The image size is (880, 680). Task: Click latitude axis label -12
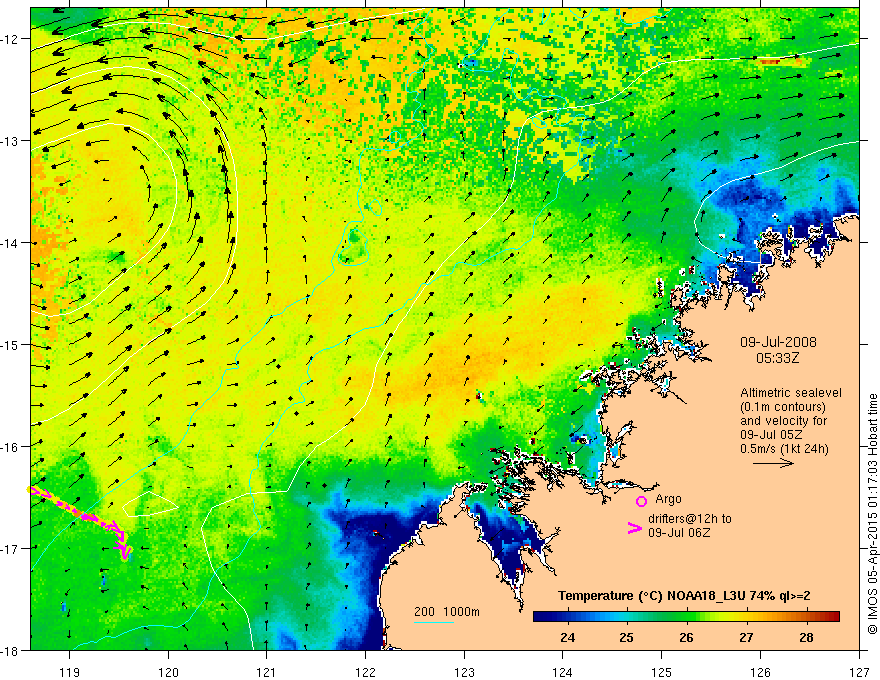[11, 39]
